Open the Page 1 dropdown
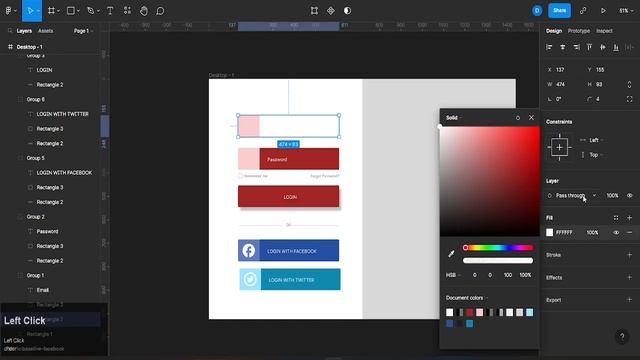Screen dimensions: 640x360 [83, 31]
